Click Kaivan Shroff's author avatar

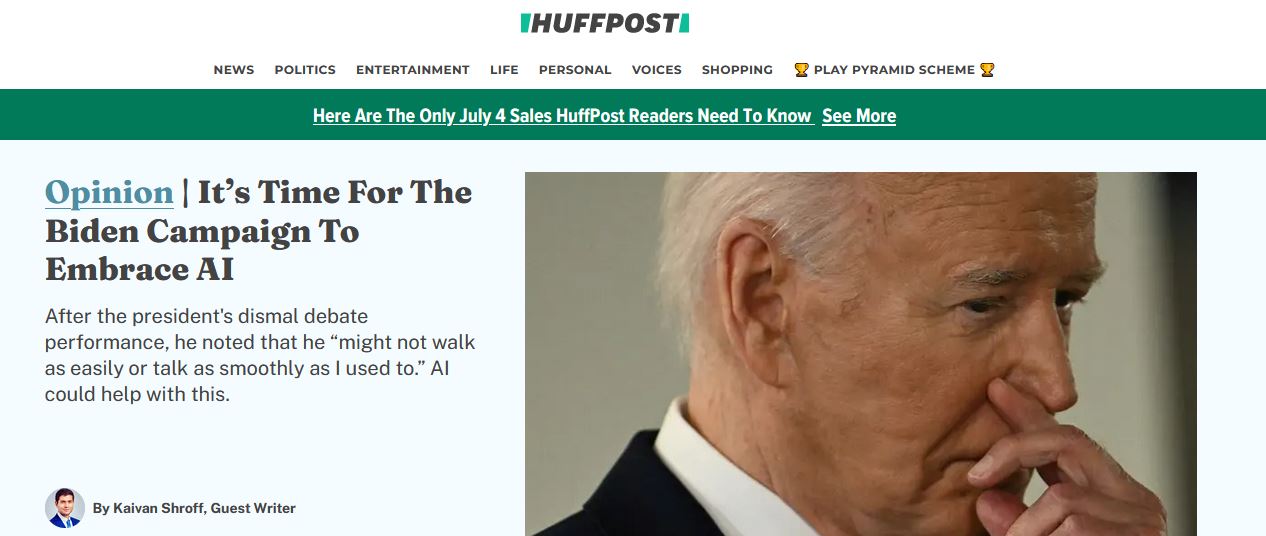tap(65, 508)
